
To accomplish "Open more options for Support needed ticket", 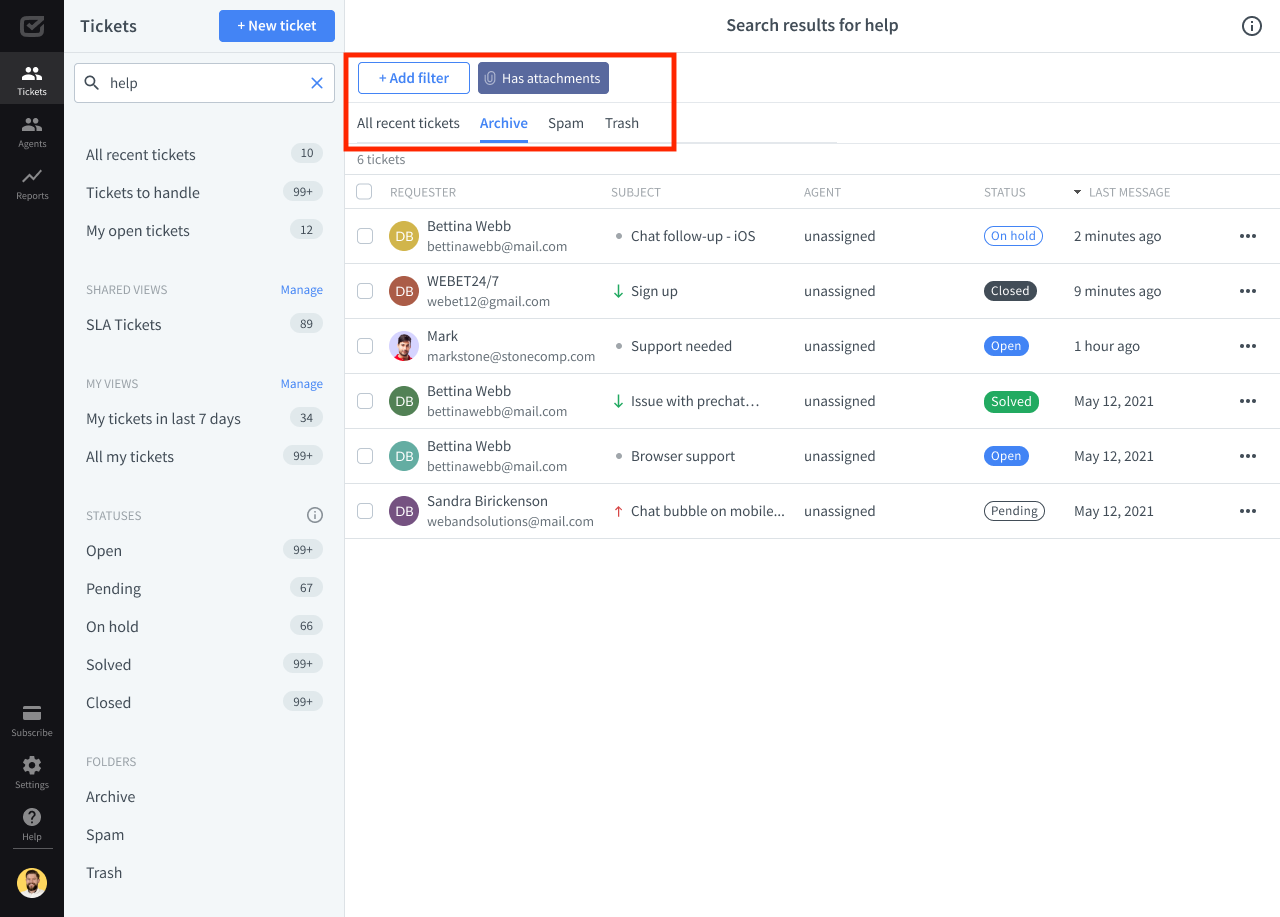I will (1248, 346).
